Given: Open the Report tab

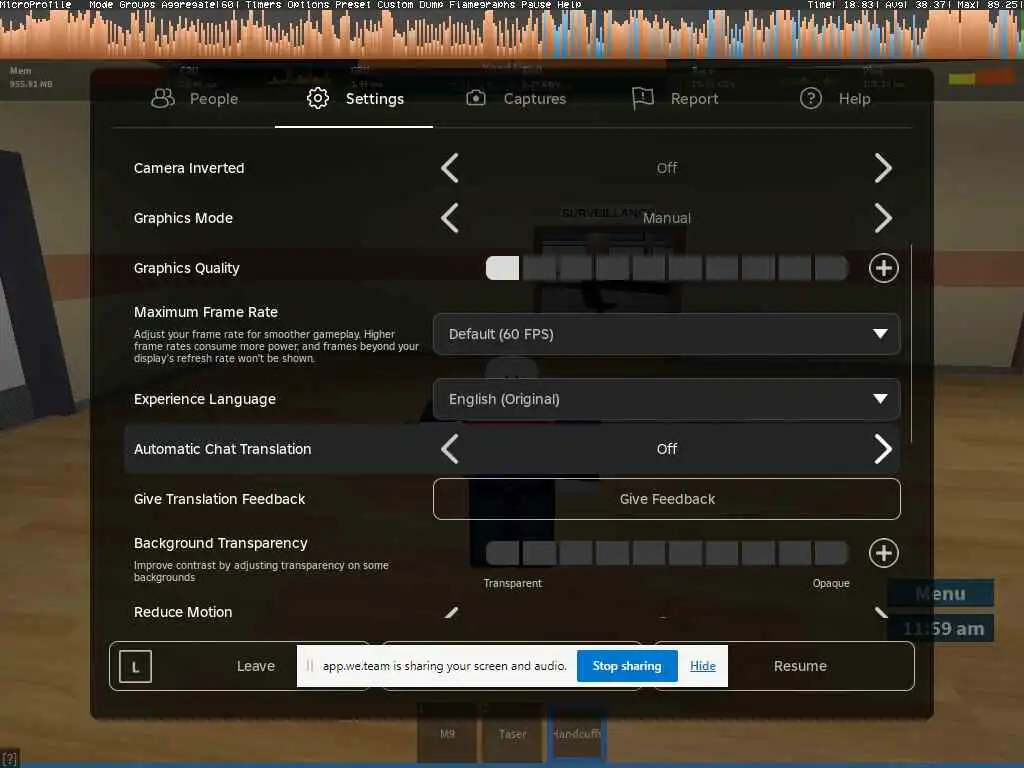Looking at the screenshot, I should 675,99.
